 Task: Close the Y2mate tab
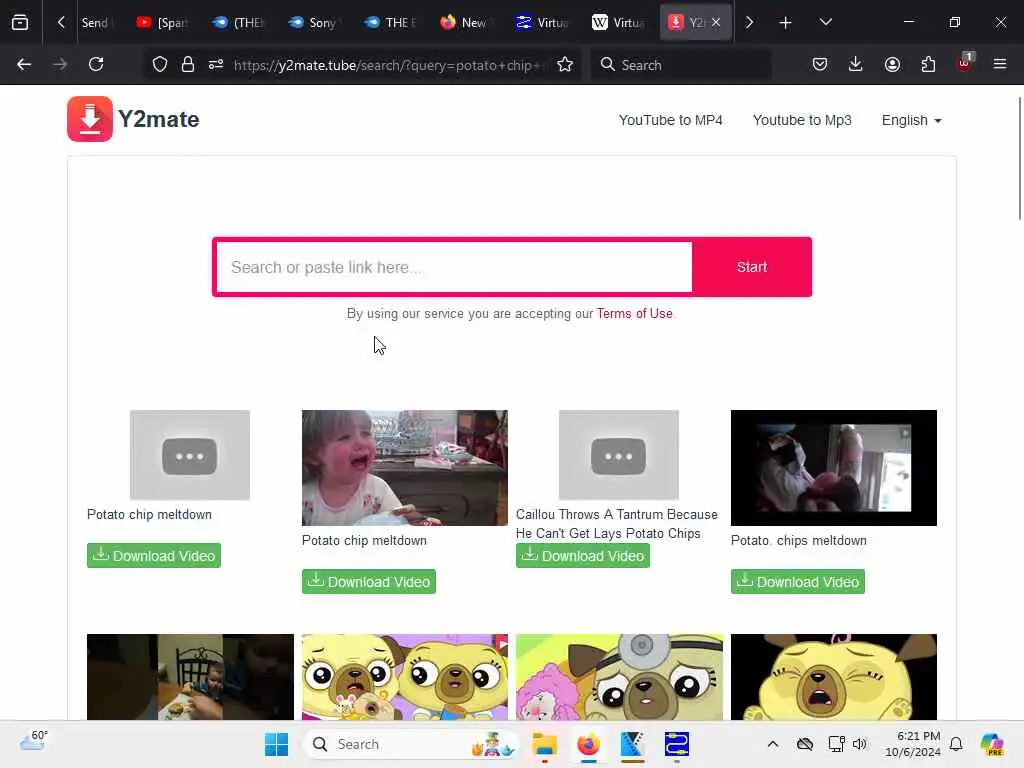[716, 22]
